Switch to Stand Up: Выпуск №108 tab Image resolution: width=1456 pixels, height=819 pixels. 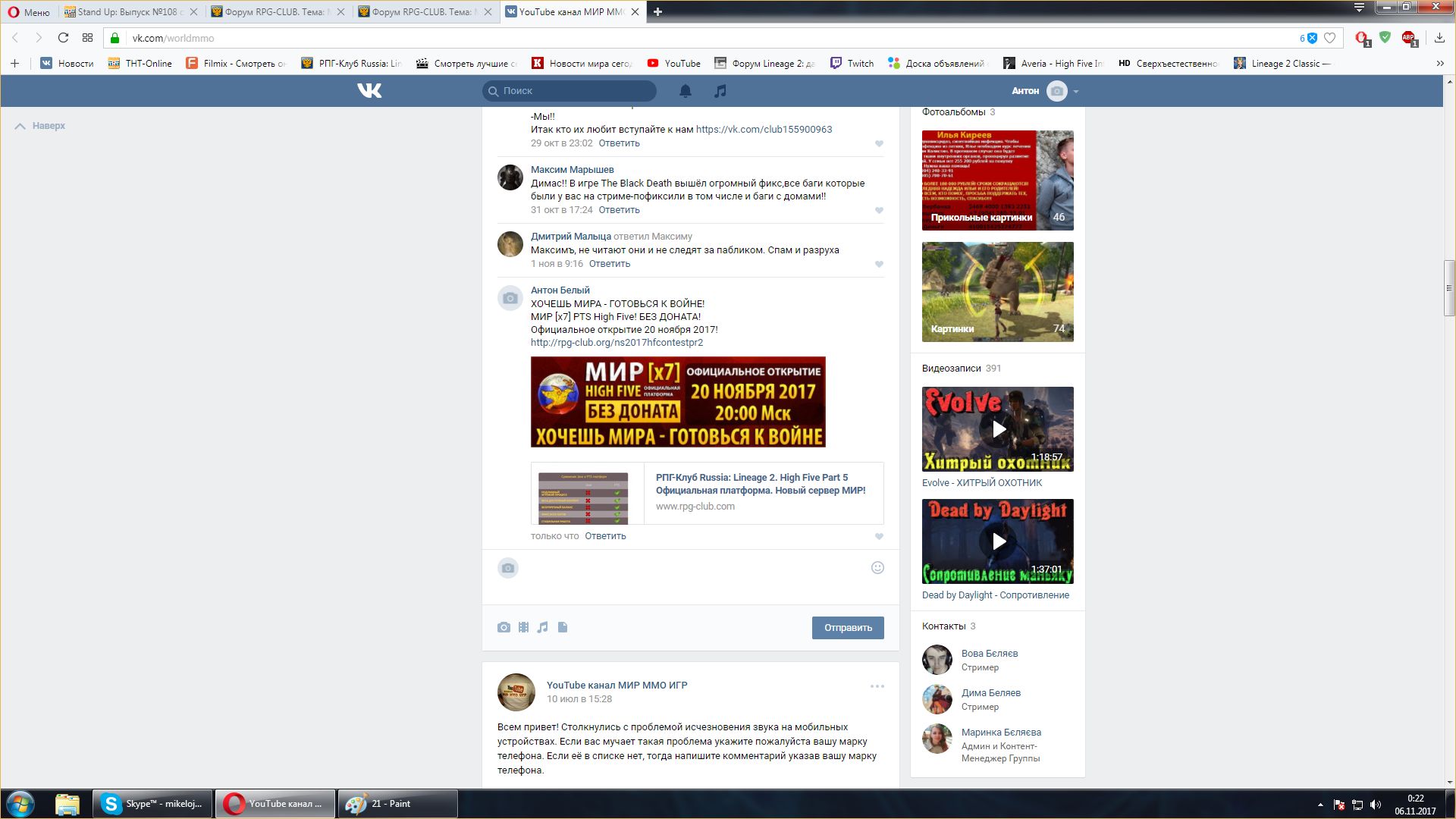130,11
